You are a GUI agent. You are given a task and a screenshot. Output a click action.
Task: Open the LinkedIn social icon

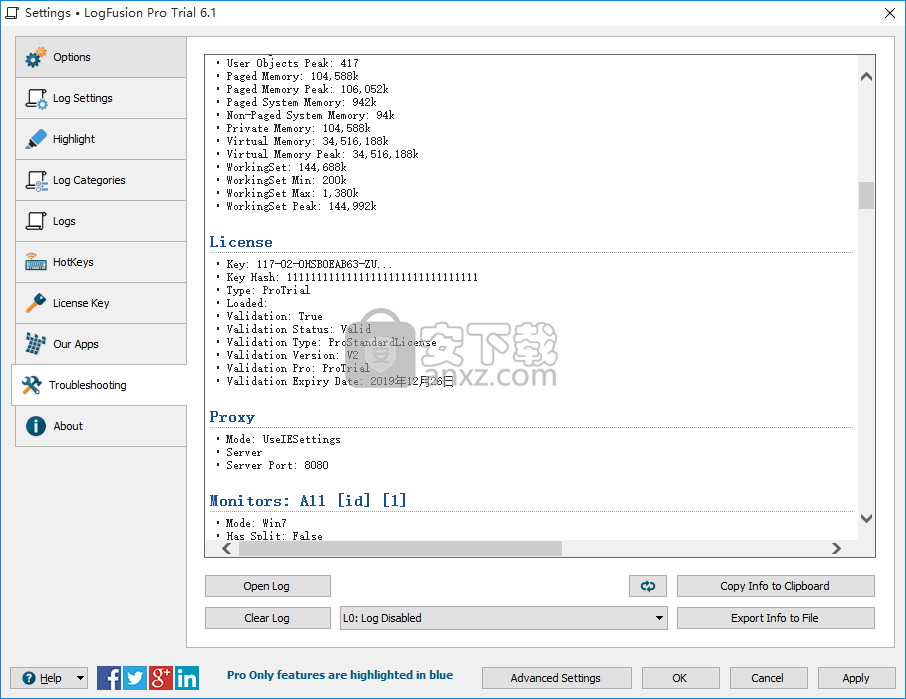187,678
